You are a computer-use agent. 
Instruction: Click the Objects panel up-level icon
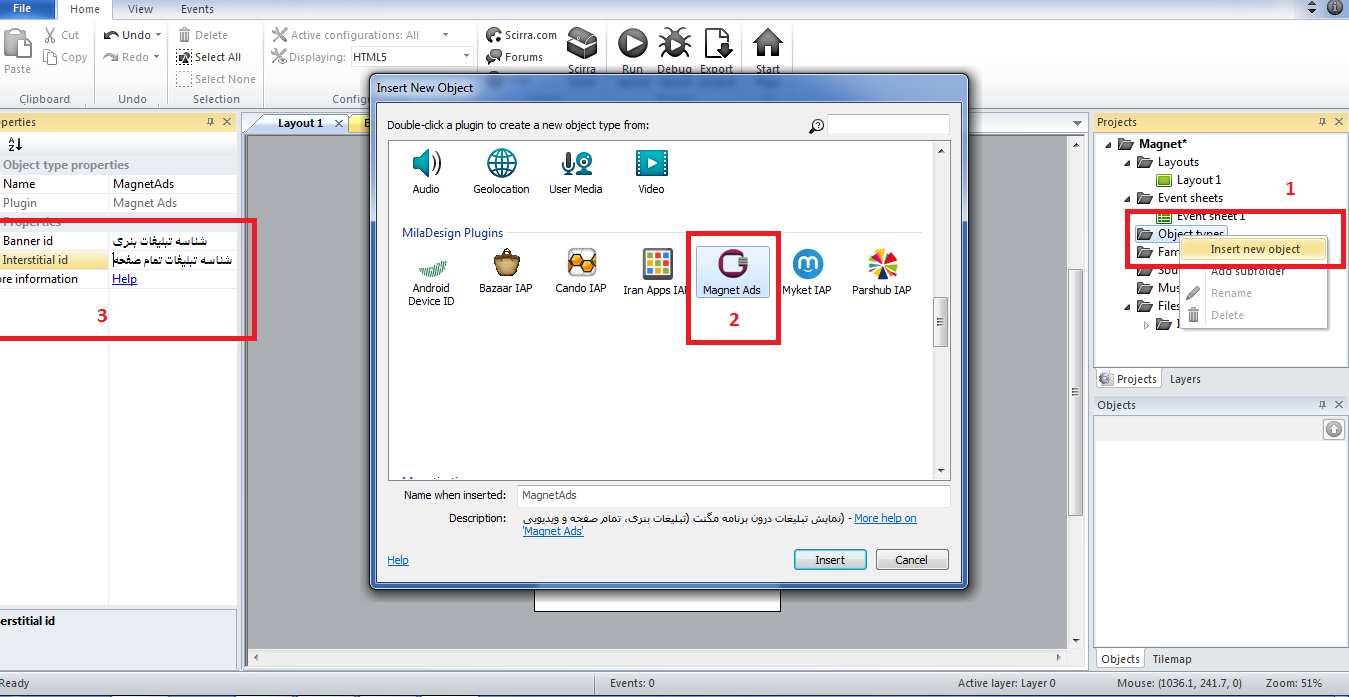point(1334,429)
